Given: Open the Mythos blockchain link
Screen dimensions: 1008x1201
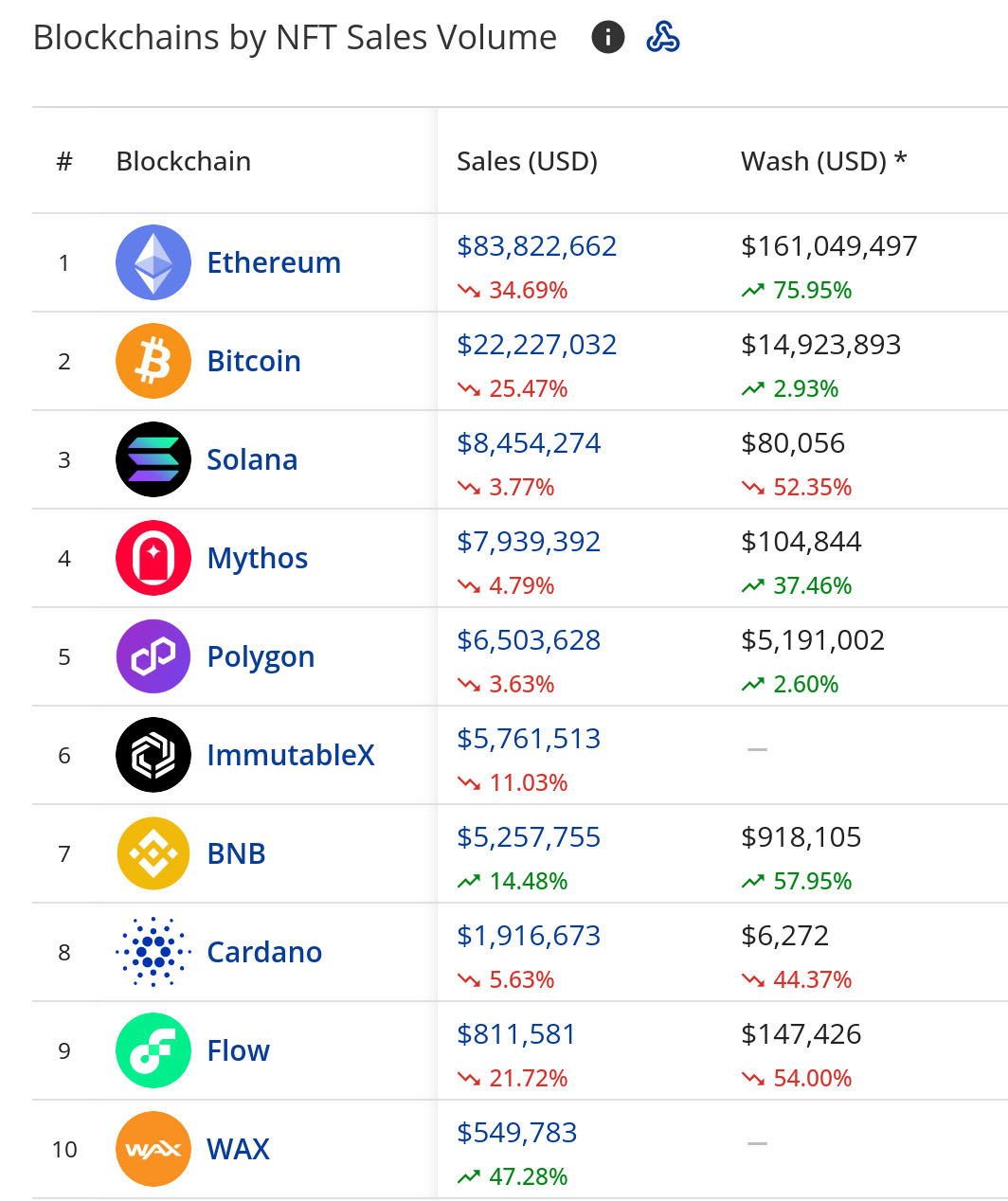Looking at the screenshot, I should (258, 558).
